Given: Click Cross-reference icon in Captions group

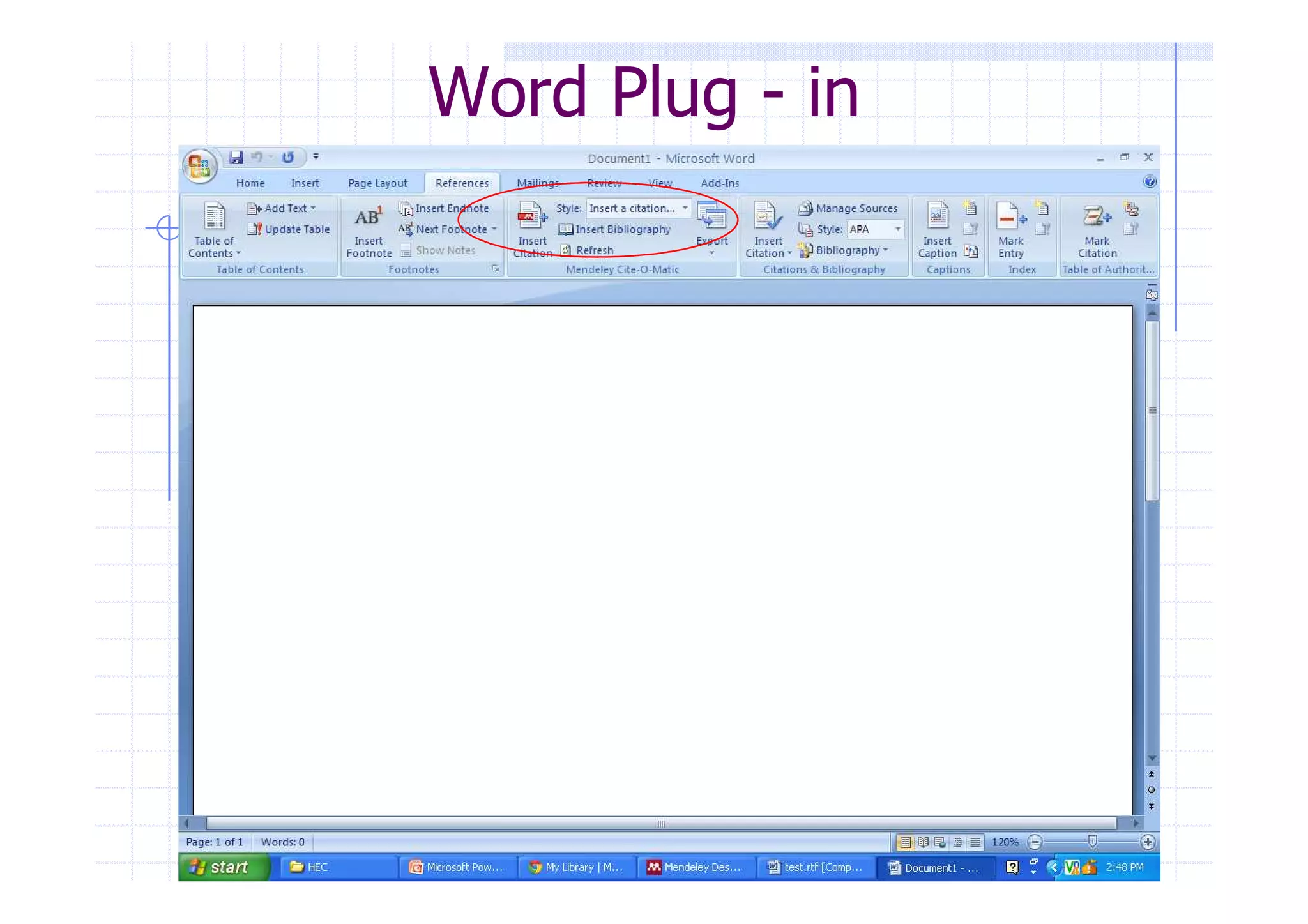Looking at the screenshot, I should pyautogui.click(x=971, y=251).
